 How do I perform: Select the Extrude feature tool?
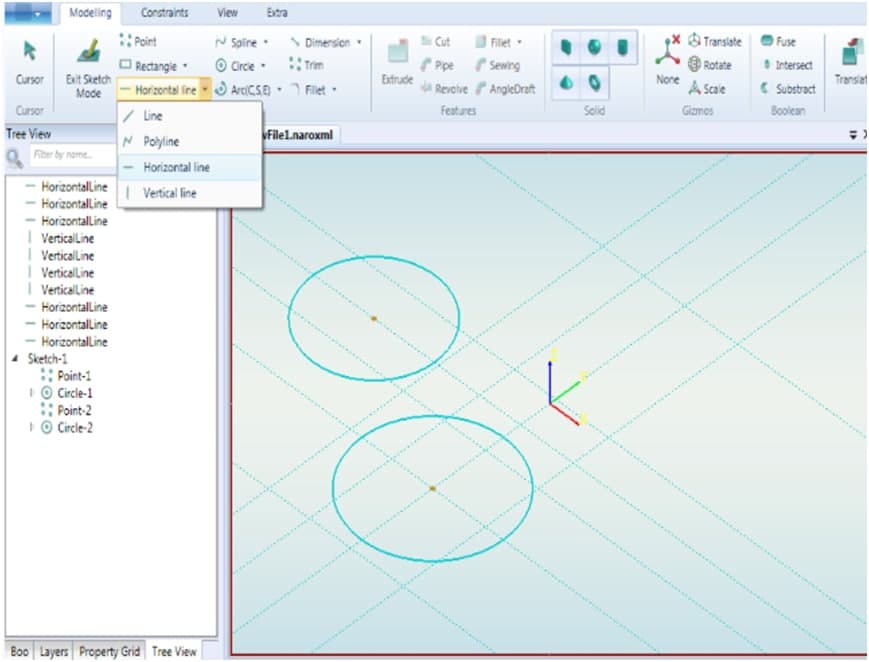pyautogui.click(x=397, y=62)
